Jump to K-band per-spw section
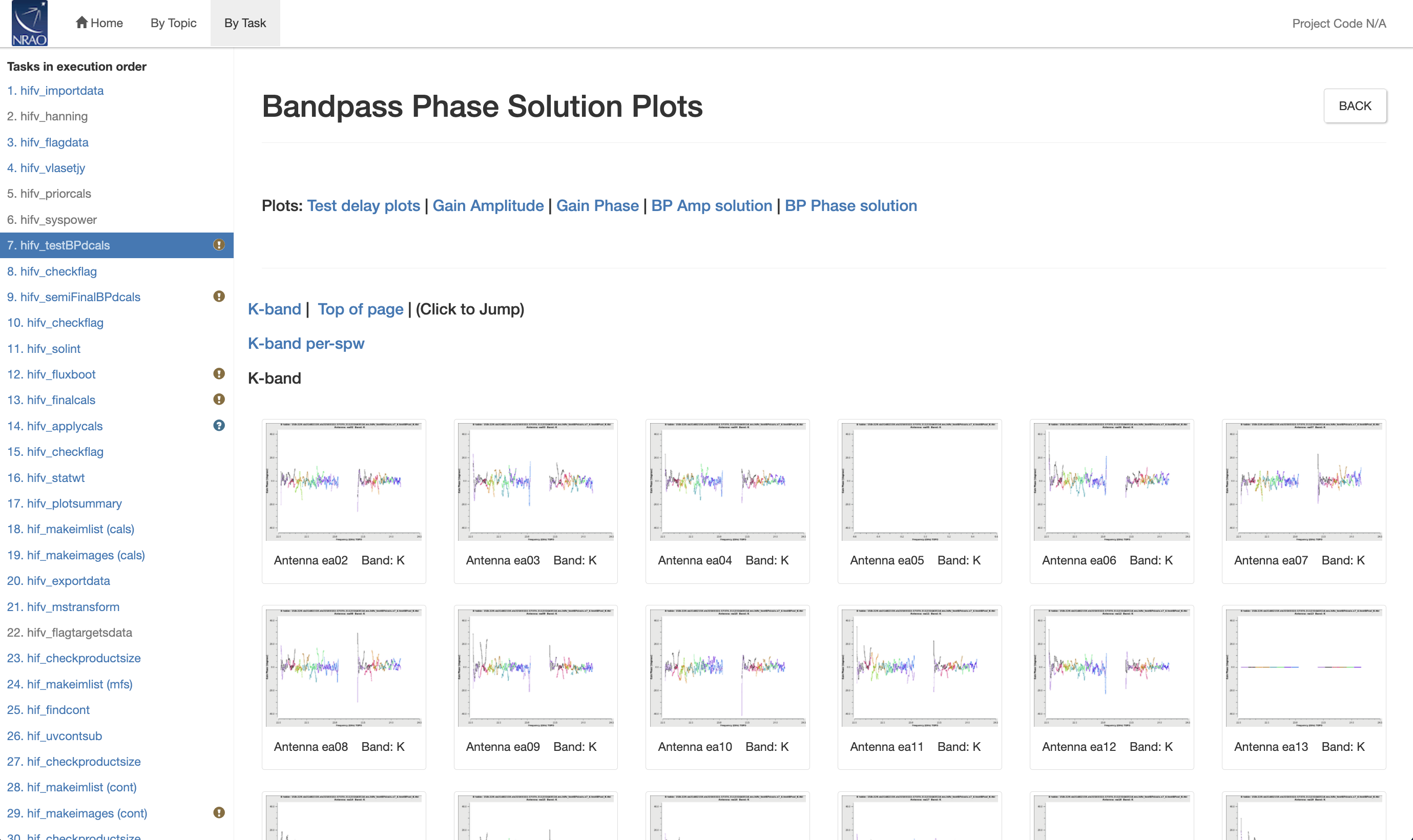 click(x=306, y=344)
